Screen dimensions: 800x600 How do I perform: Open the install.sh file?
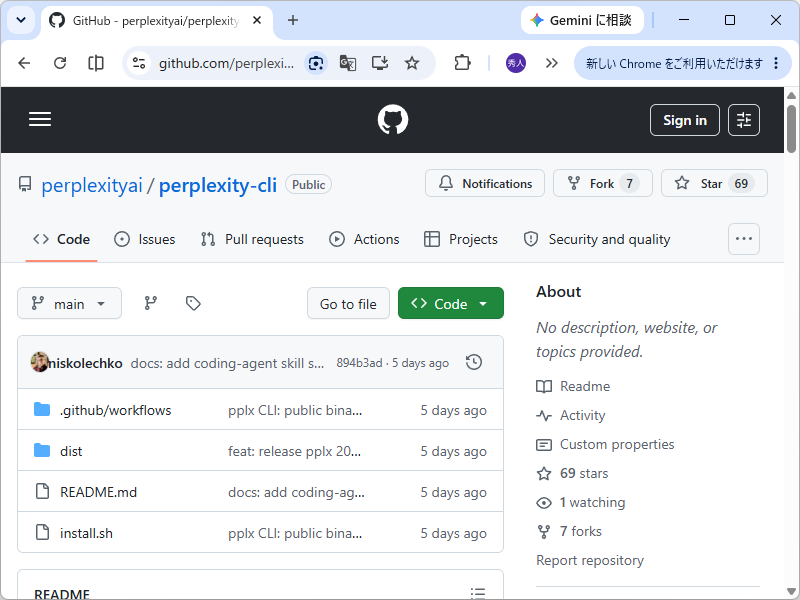pyautogui.click(x=86, y=533)
